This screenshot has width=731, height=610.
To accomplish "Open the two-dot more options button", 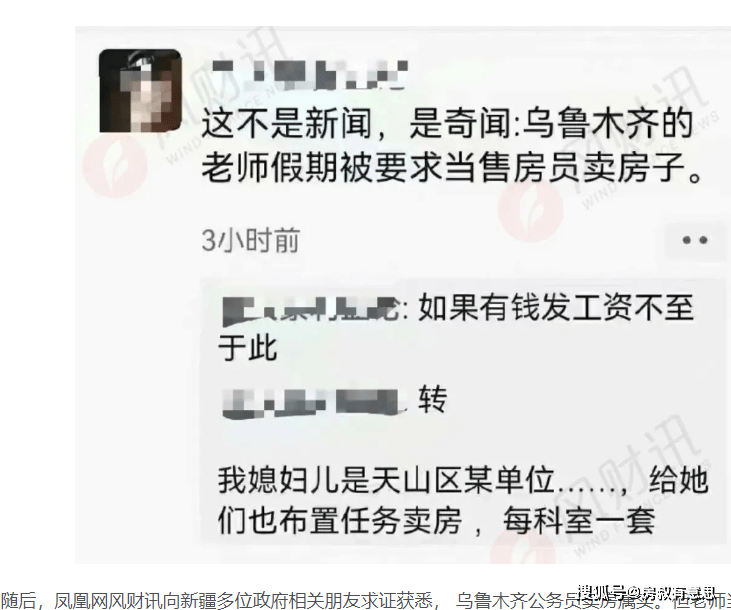I will tap(695, 240).
